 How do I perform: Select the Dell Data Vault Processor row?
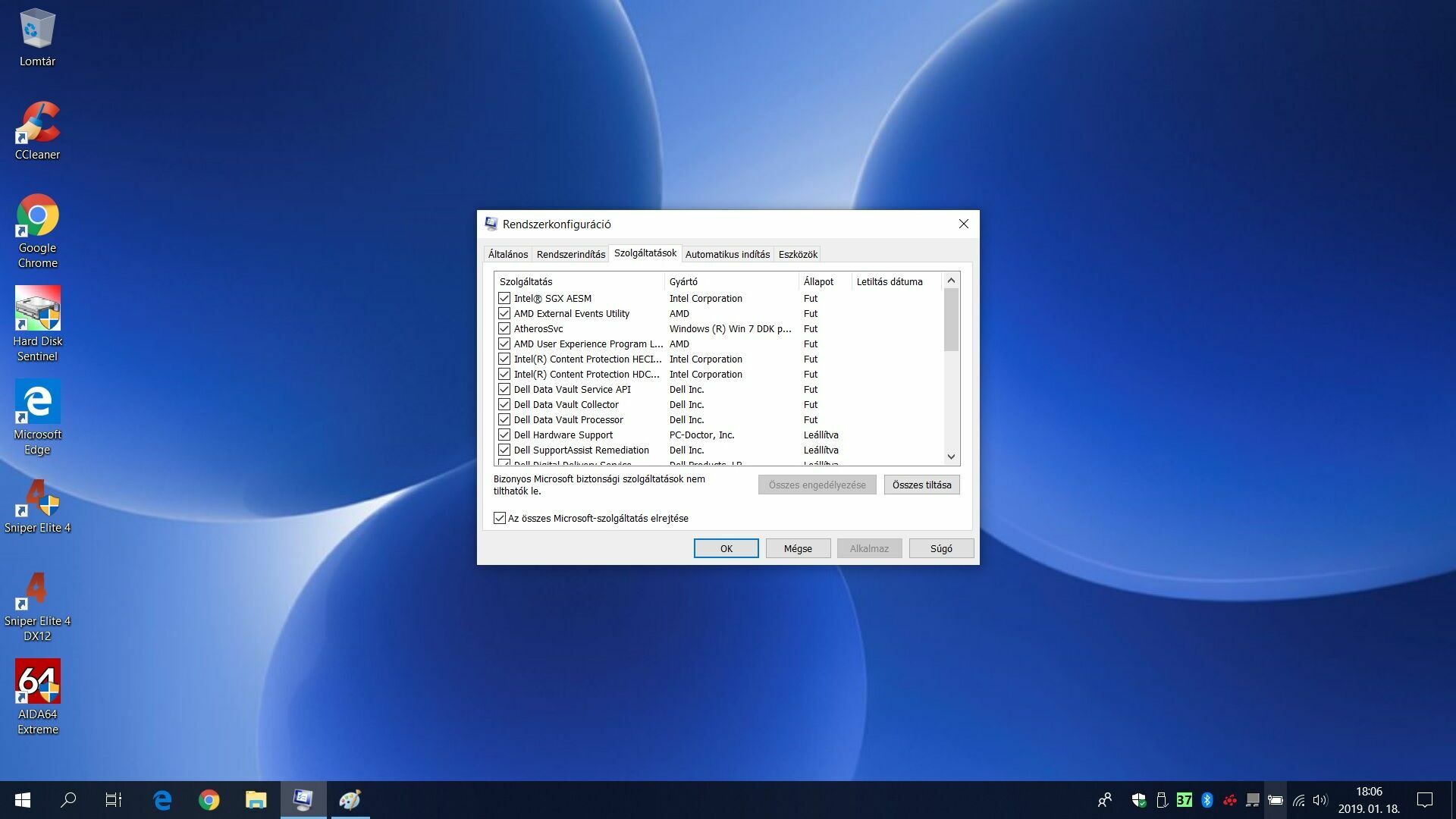coord(719,419)
